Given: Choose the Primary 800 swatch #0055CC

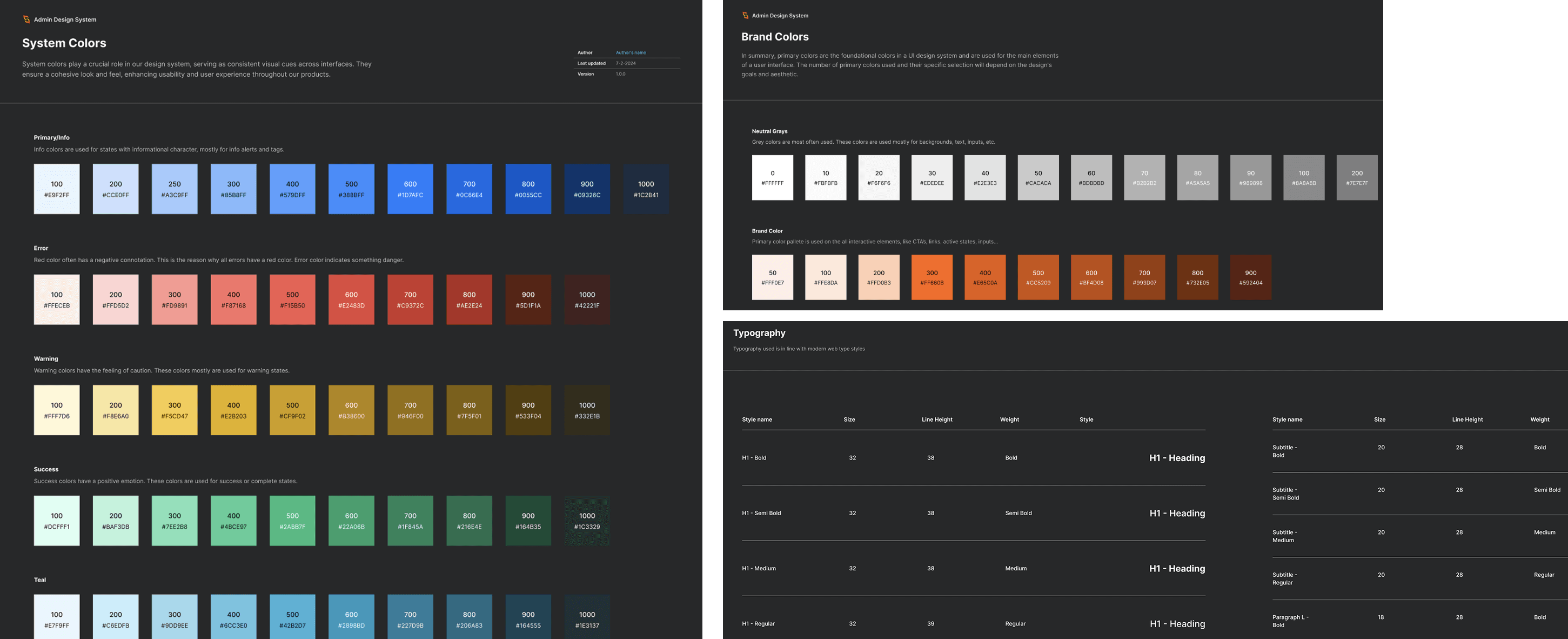Looking at the screenshot, I should [528, 189].
